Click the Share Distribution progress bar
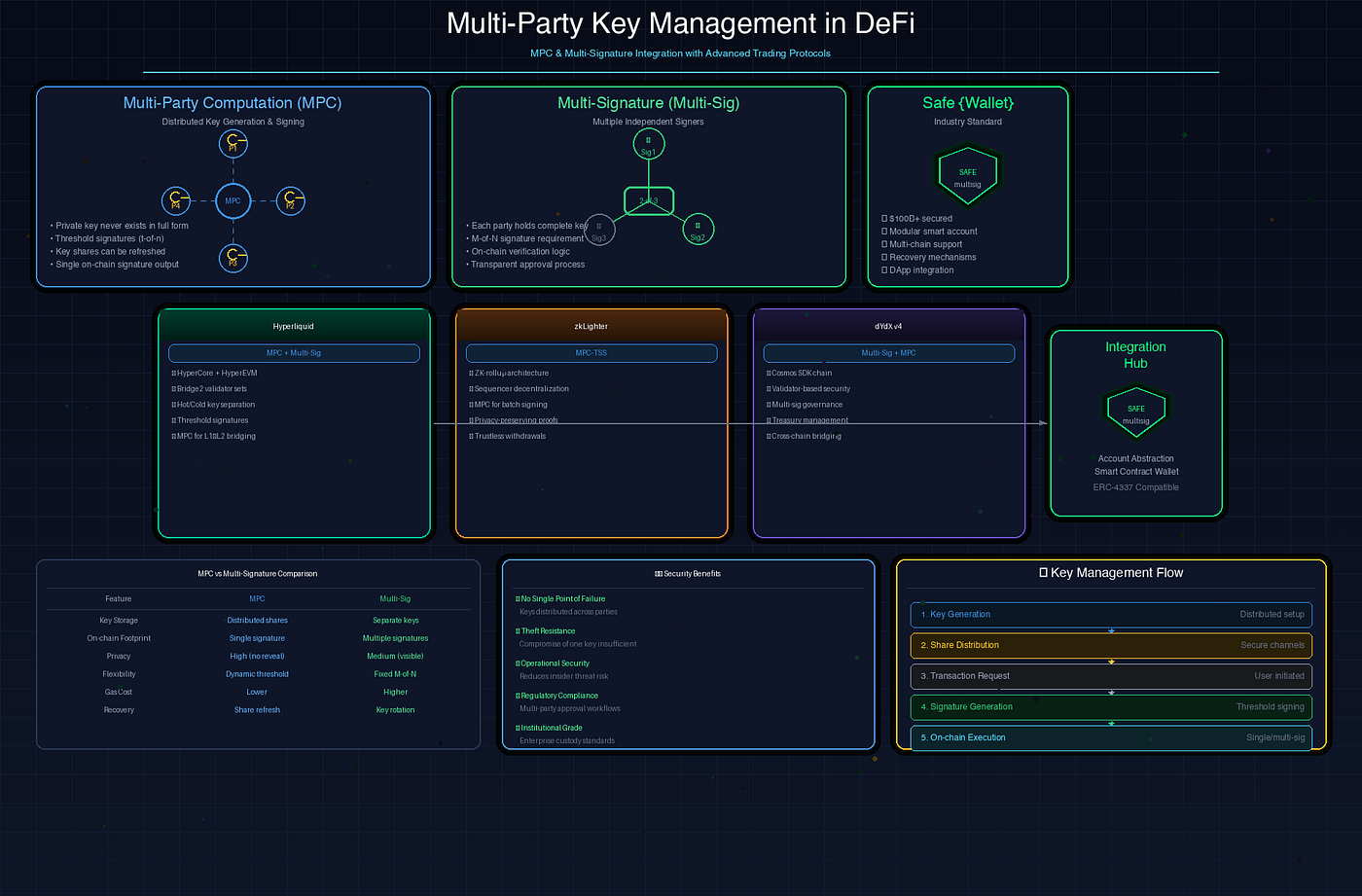The width and height of the screenshot is (1362, 896). (x=1110, y=645)
